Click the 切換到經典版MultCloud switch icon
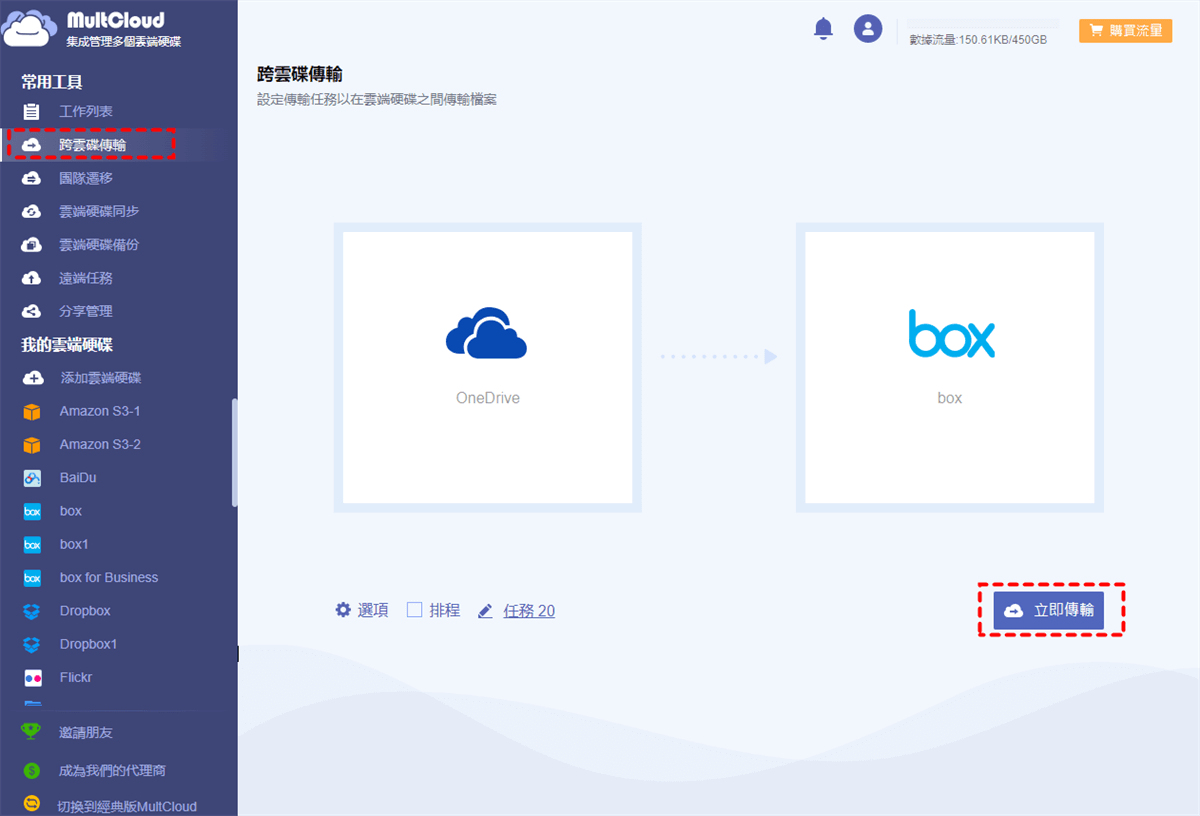1200x816 pixels. [x=31, y=805]
